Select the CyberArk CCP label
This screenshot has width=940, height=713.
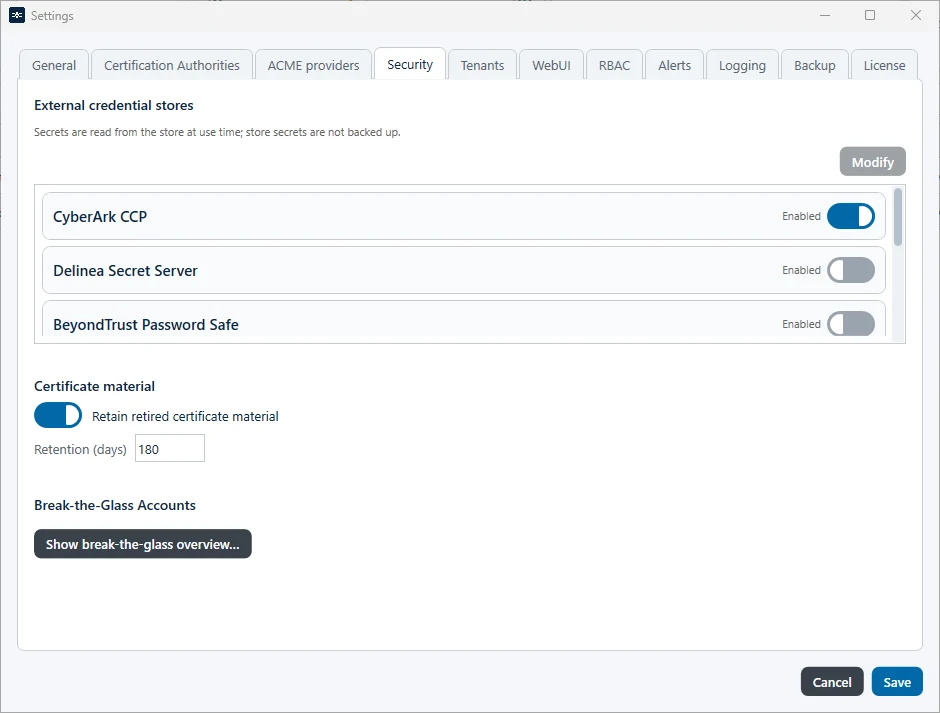tap(100, 216)
